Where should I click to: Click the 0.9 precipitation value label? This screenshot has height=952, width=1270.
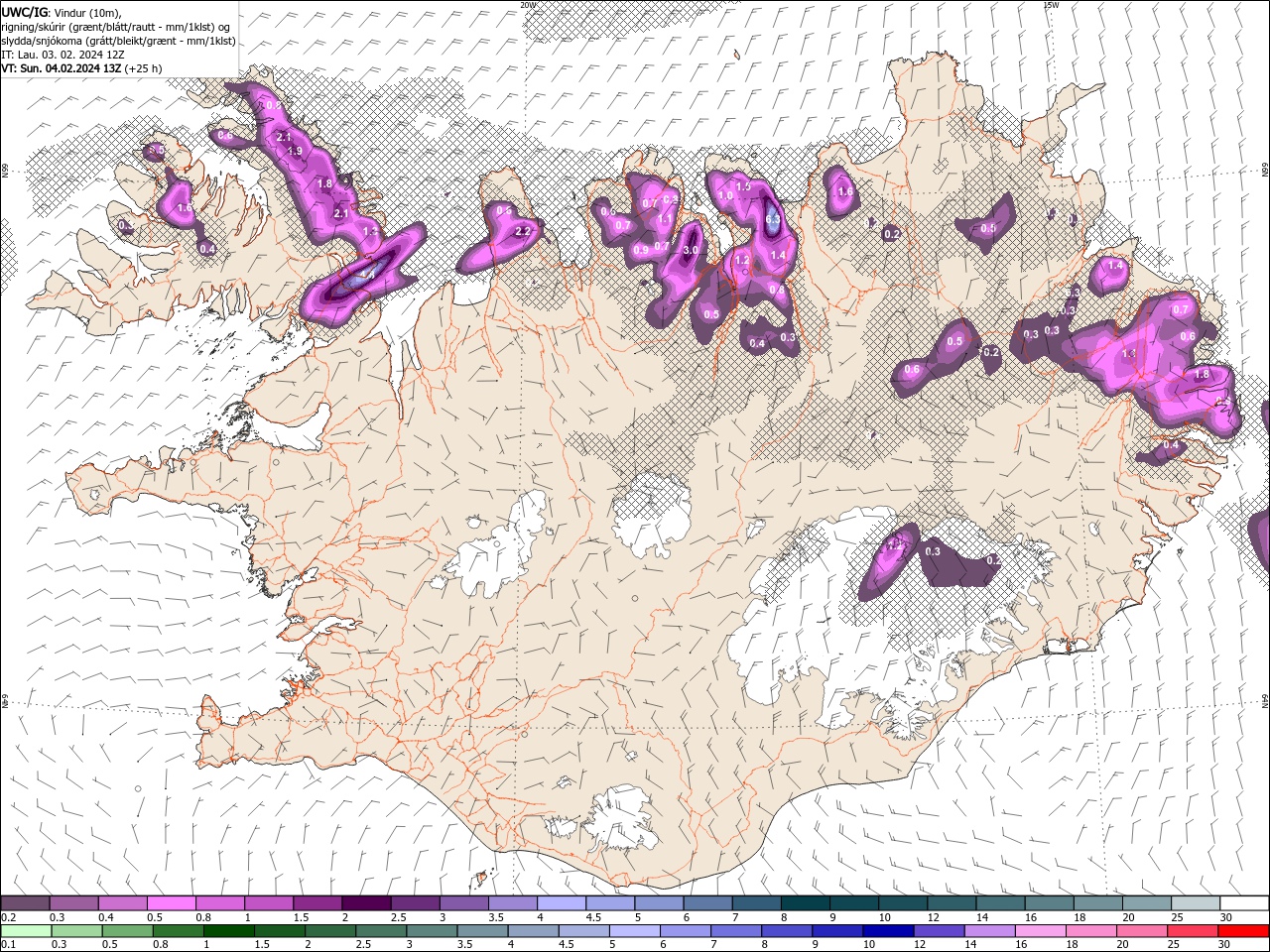click(x=641, y=250)
